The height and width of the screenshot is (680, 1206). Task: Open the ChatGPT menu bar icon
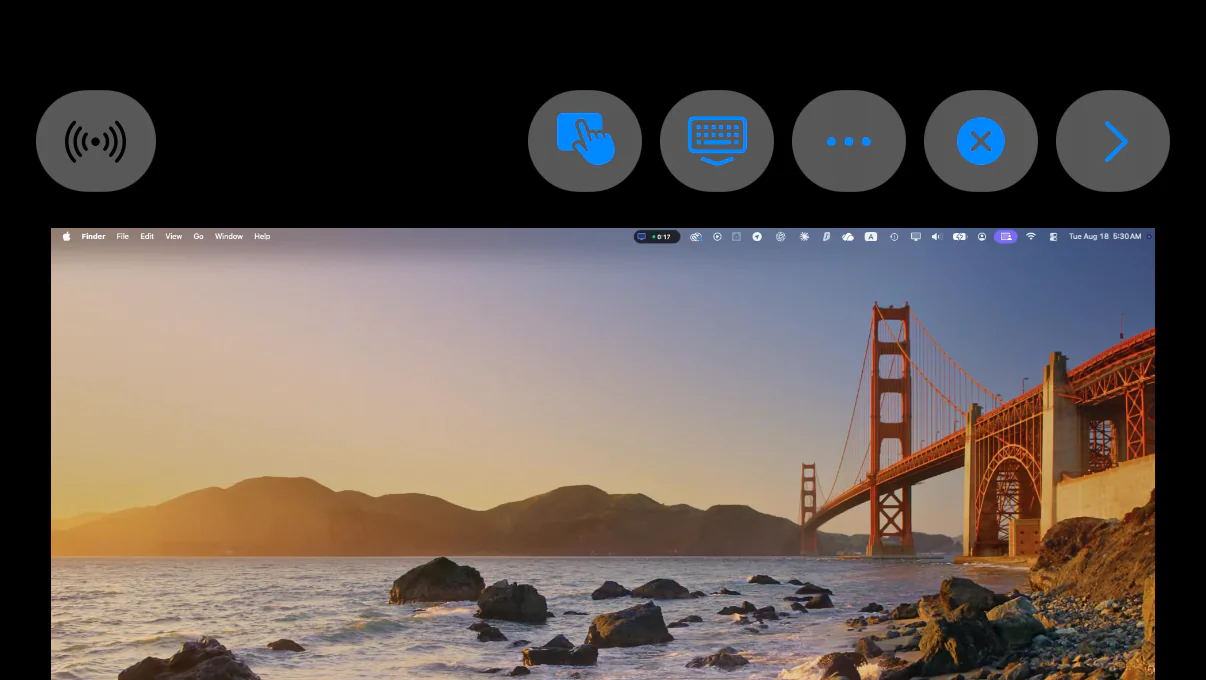[781, 237]
